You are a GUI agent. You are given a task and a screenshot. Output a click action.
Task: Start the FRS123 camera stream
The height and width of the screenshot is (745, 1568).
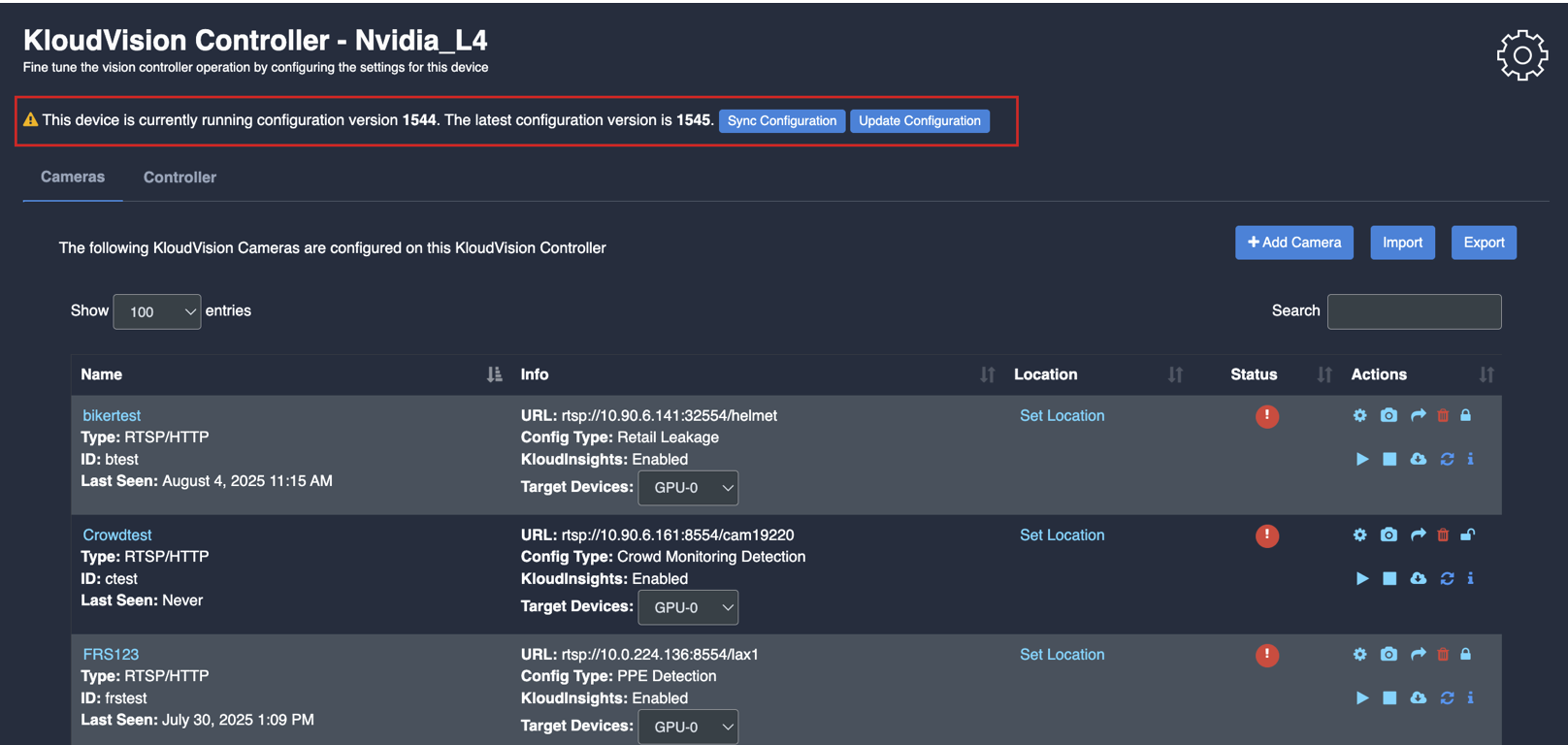click(x=1362, y=697)
